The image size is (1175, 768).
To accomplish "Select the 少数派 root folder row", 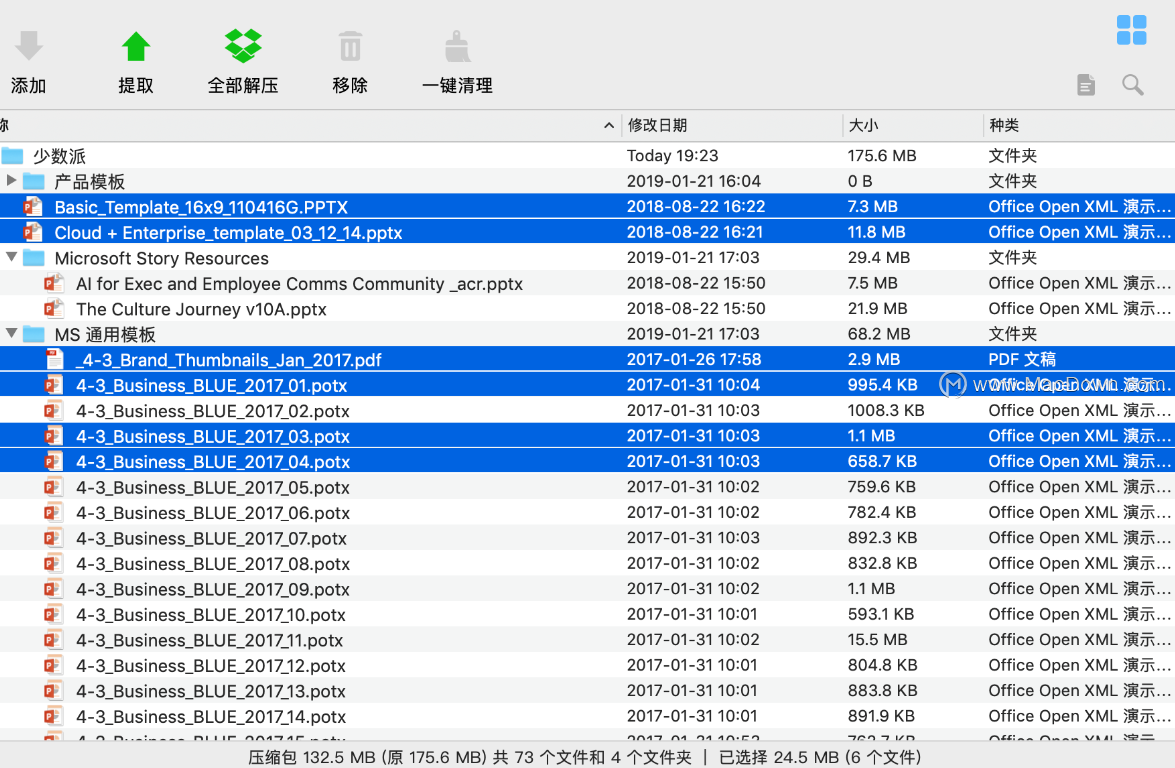I will 588,156.
